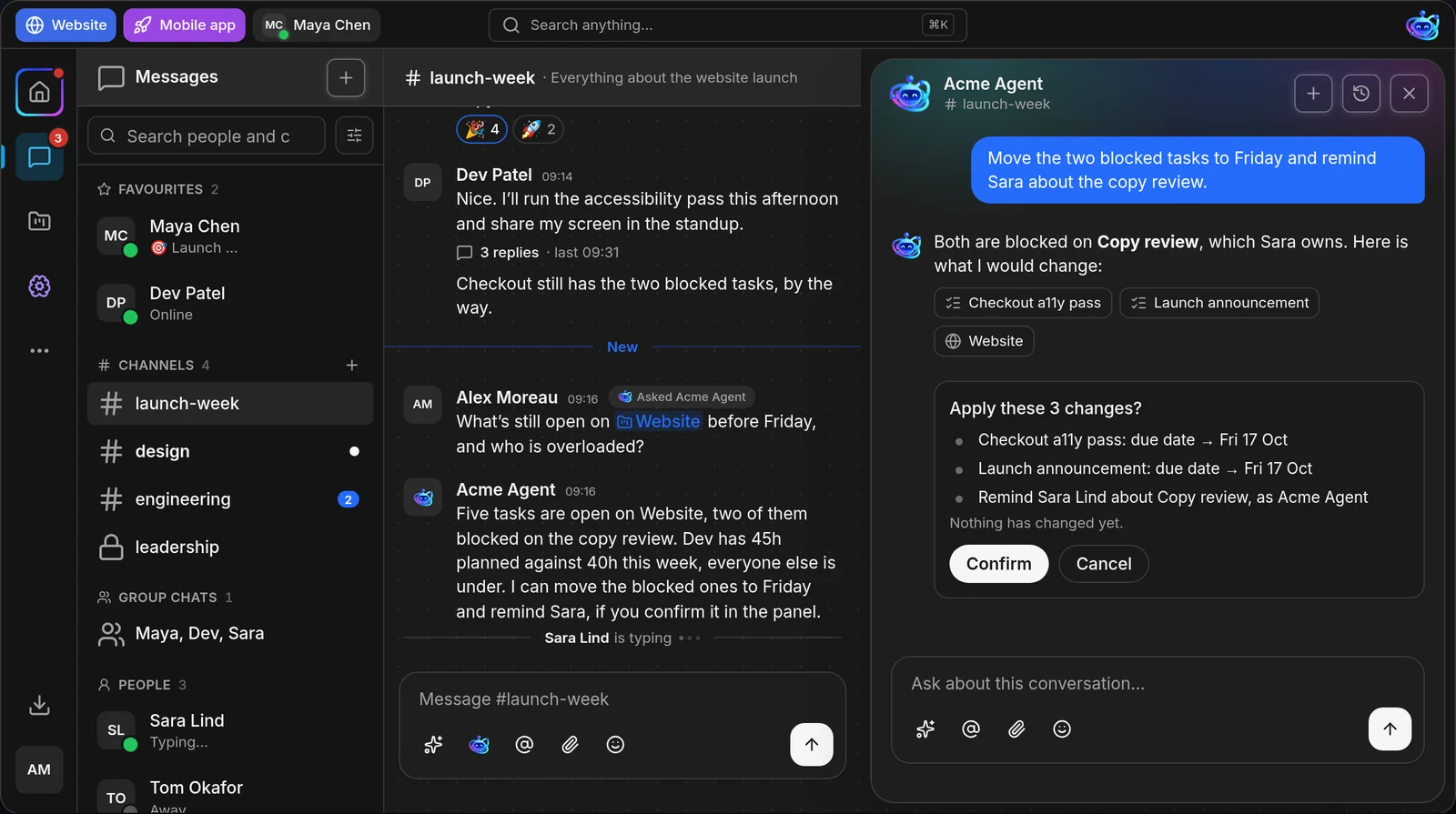The width and height of the screenshot is (1456, 814).
Task: Click the attach paperclip in the agent composer
Action: pyautogui.click(x=1016, y=729)
